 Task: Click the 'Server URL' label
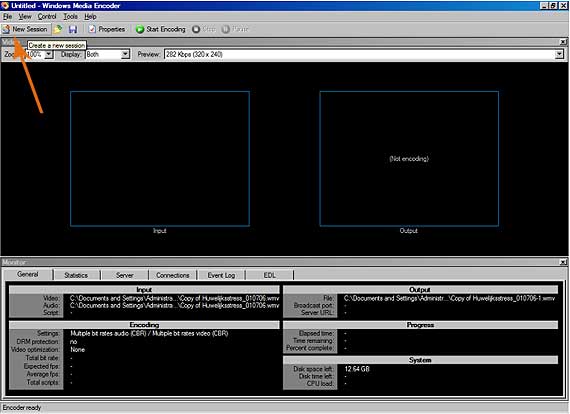coord(317,313)
